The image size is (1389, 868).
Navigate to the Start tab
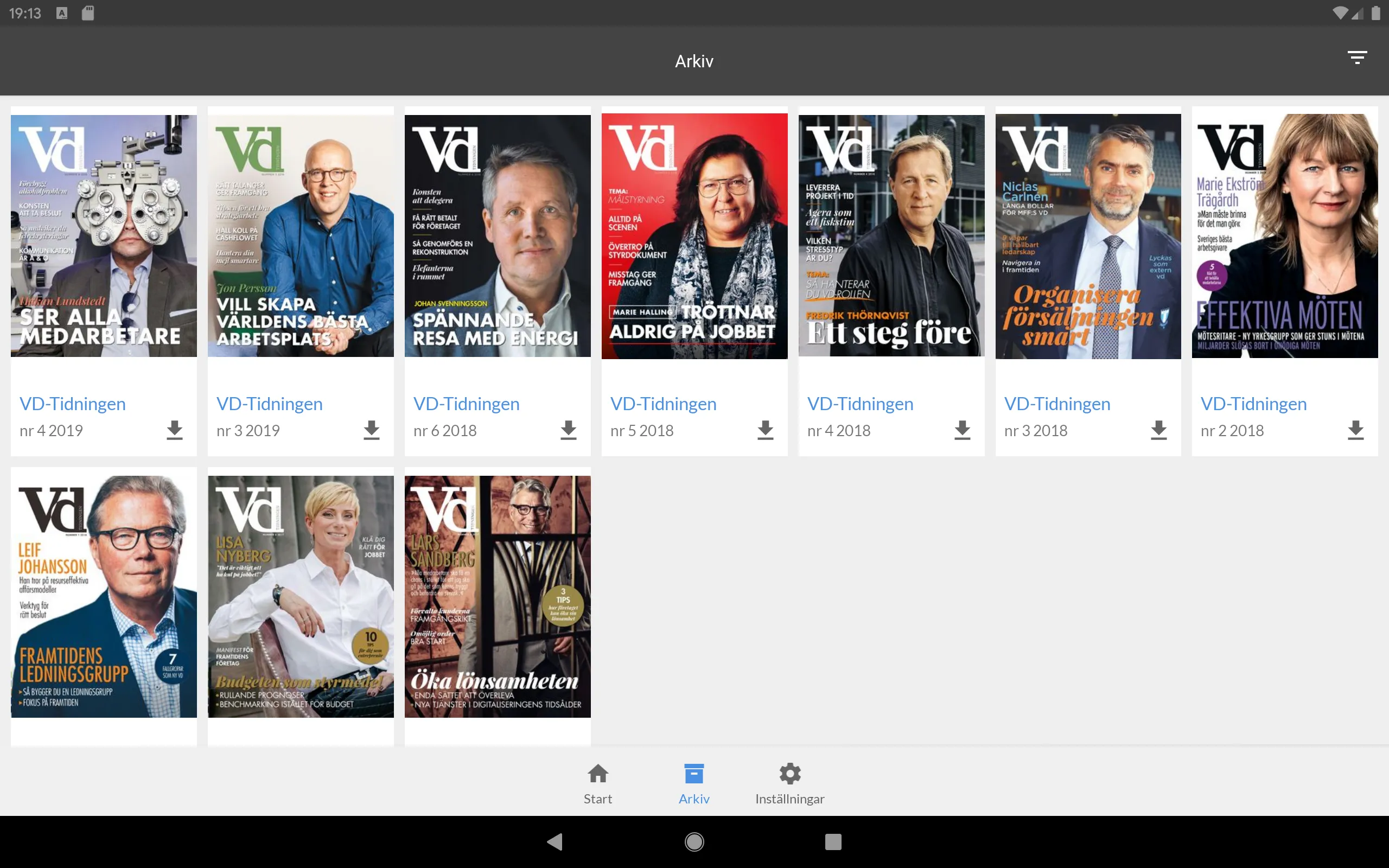pos(597,783)
